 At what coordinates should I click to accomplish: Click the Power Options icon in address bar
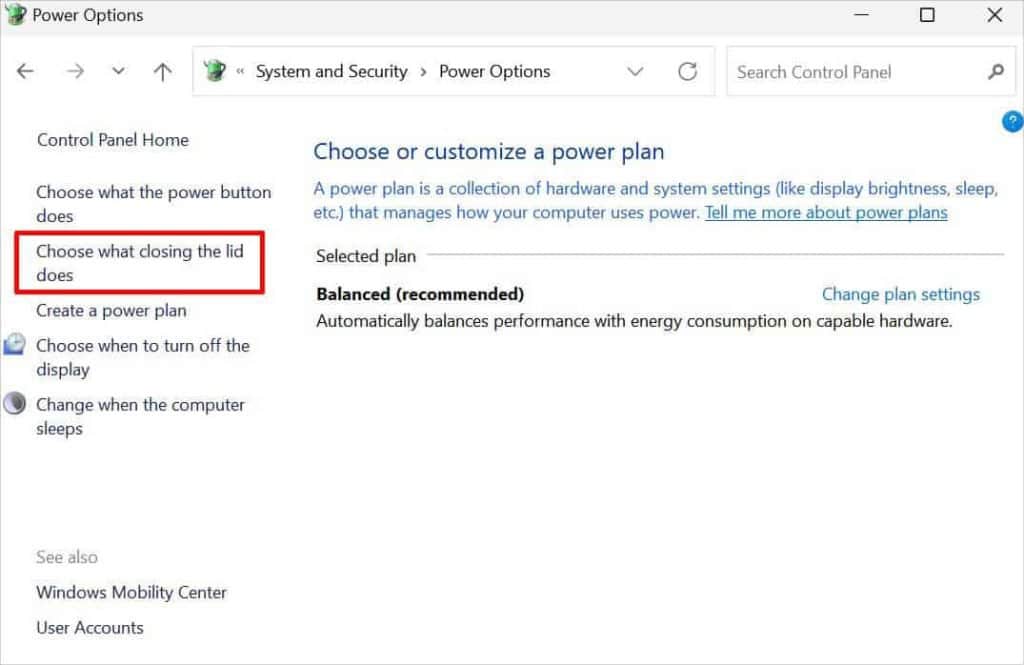(x=214, y=71)
